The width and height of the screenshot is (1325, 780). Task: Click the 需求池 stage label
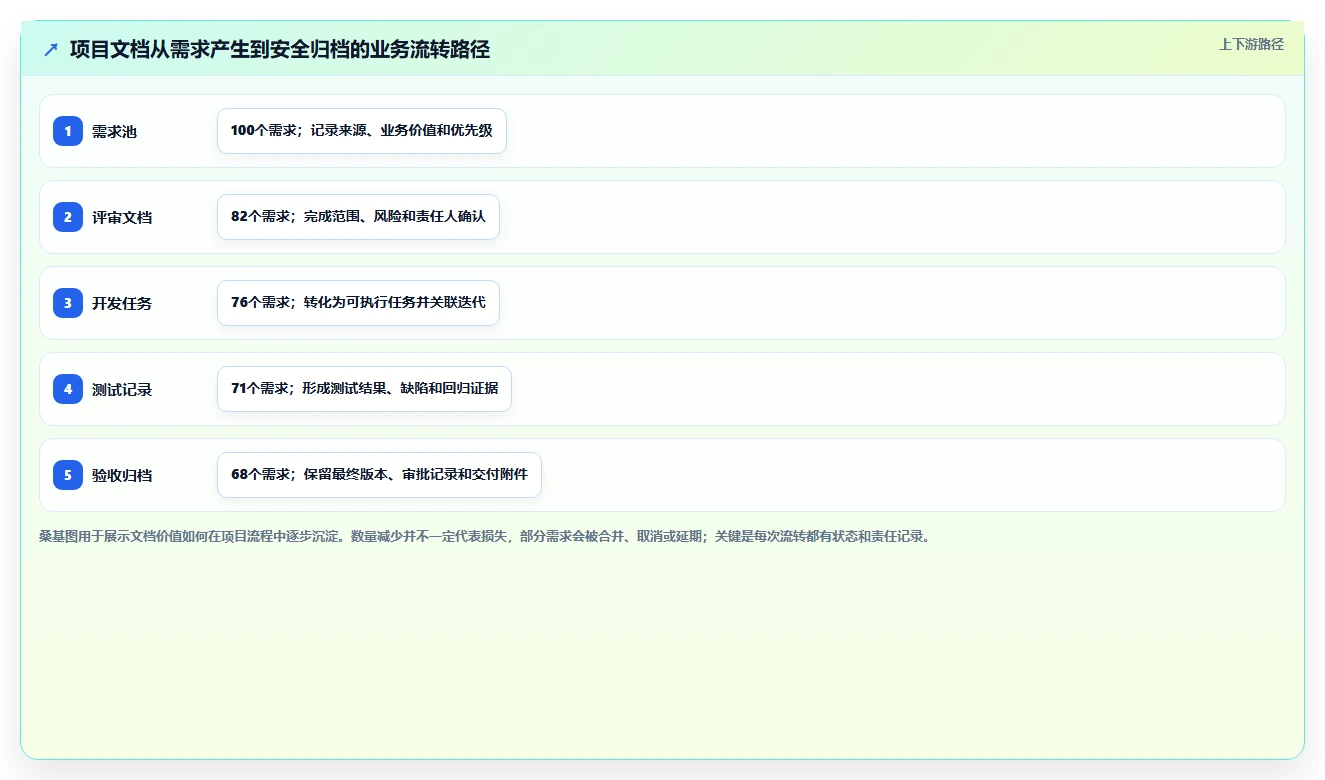tap(114, 131)
